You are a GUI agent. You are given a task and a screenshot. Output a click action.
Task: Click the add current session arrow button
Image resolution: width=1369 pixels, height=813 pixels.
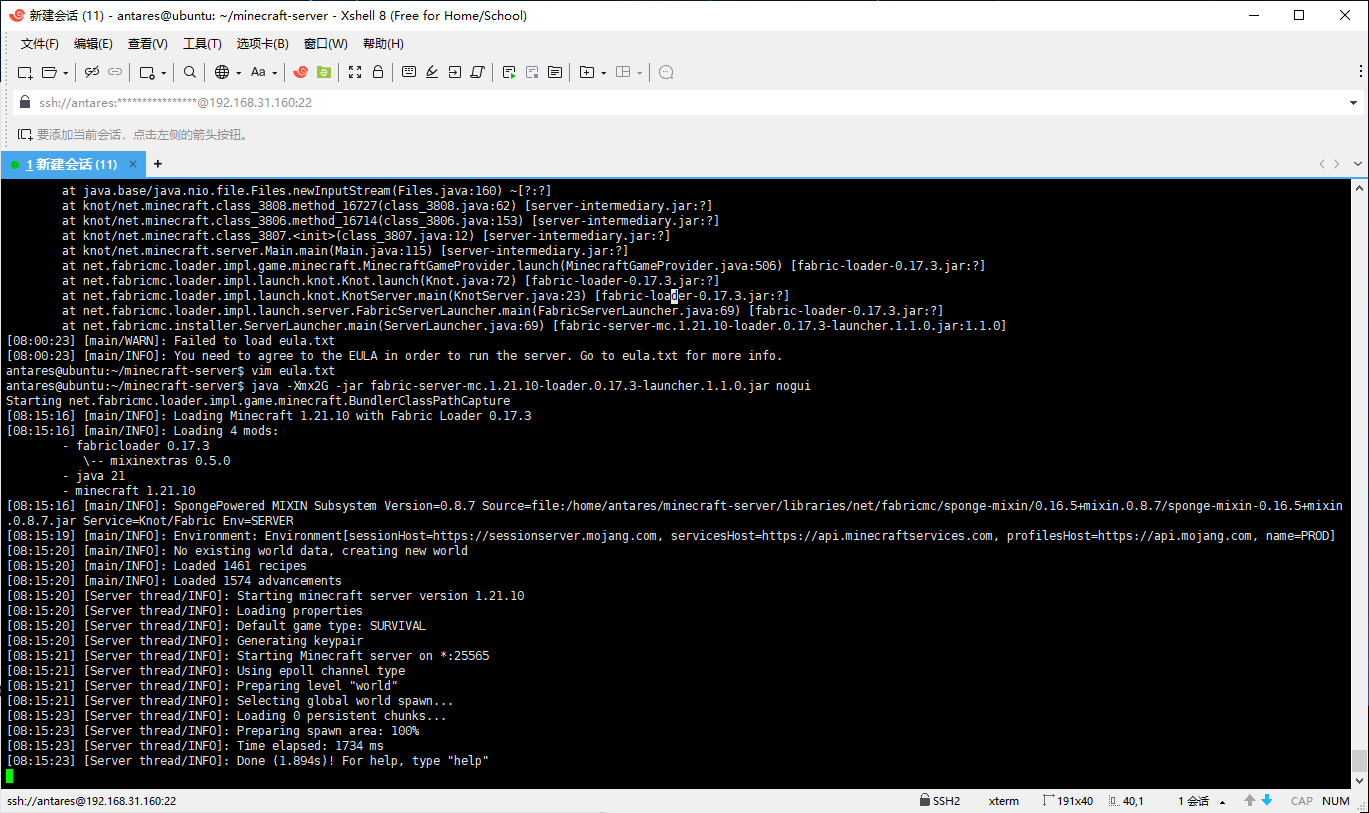24,134
